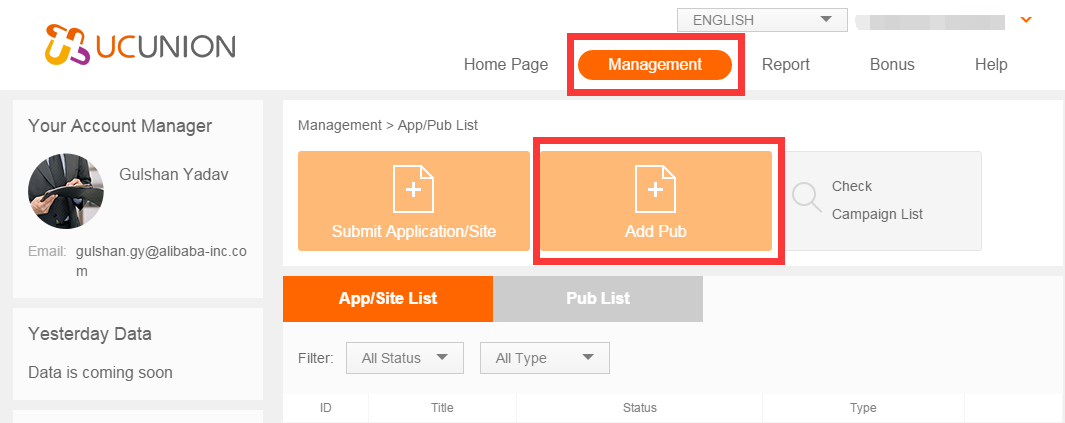The height and width of the screenshot is (423, 1065).
Task: Click the Status column header
Action: [x=639, y=408]
